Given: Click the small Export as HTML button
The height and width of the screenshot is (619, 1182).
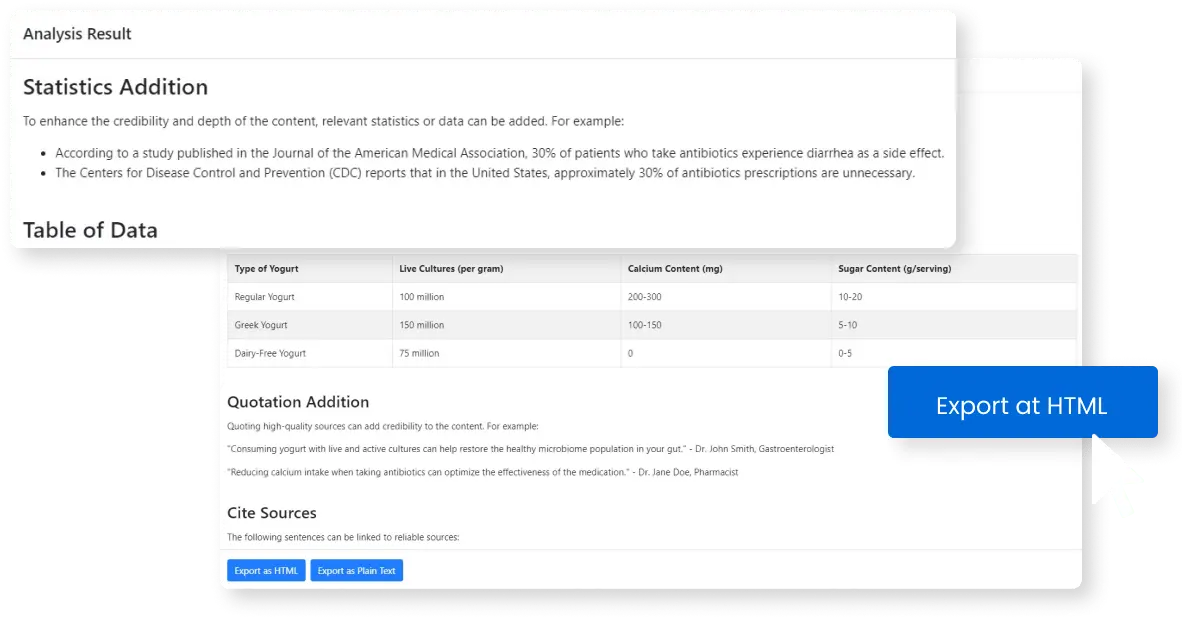Looking at the screenshot, I should (x=266, y=571).
